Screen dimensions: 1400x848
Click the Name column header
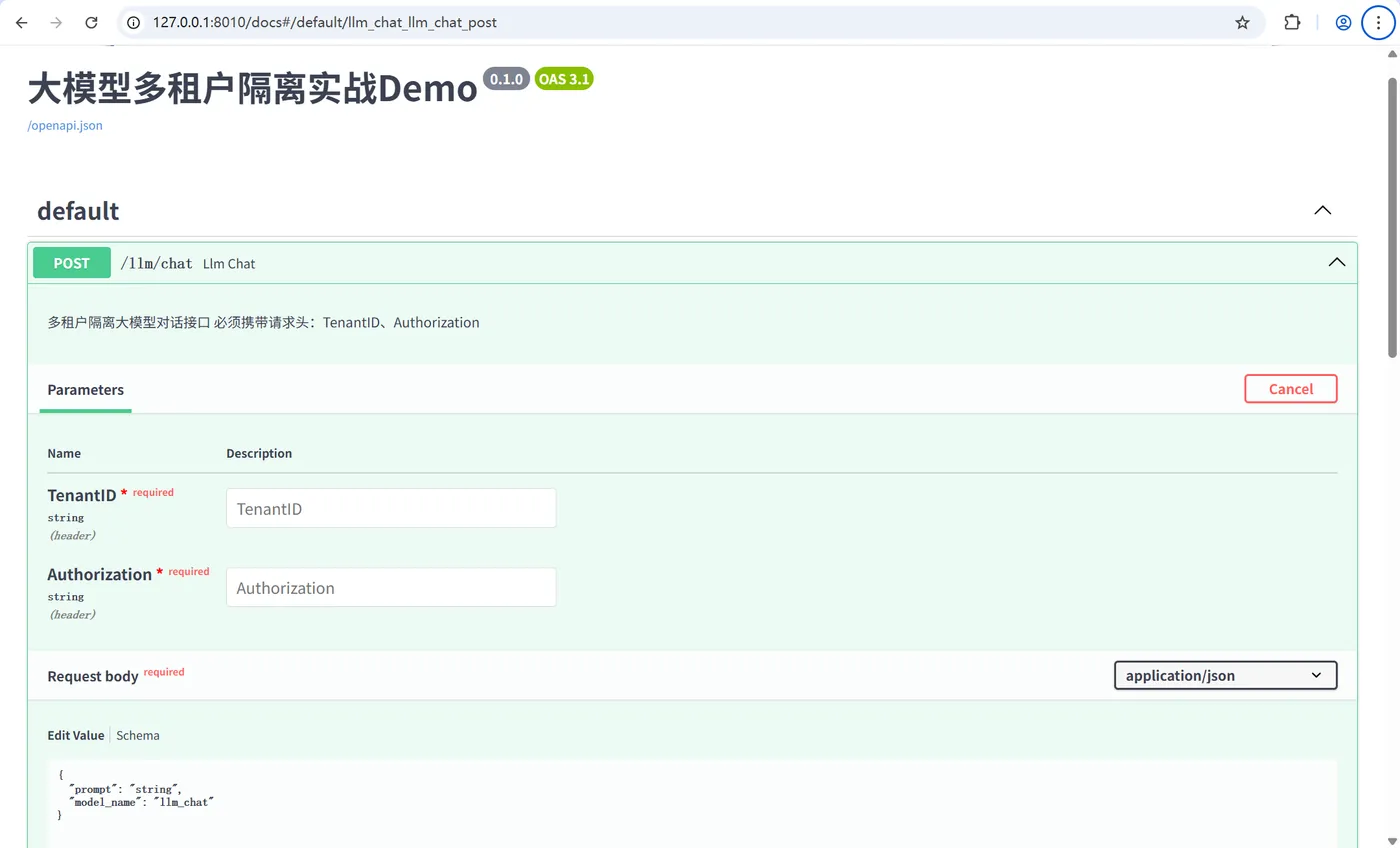(x=64, y=453)
